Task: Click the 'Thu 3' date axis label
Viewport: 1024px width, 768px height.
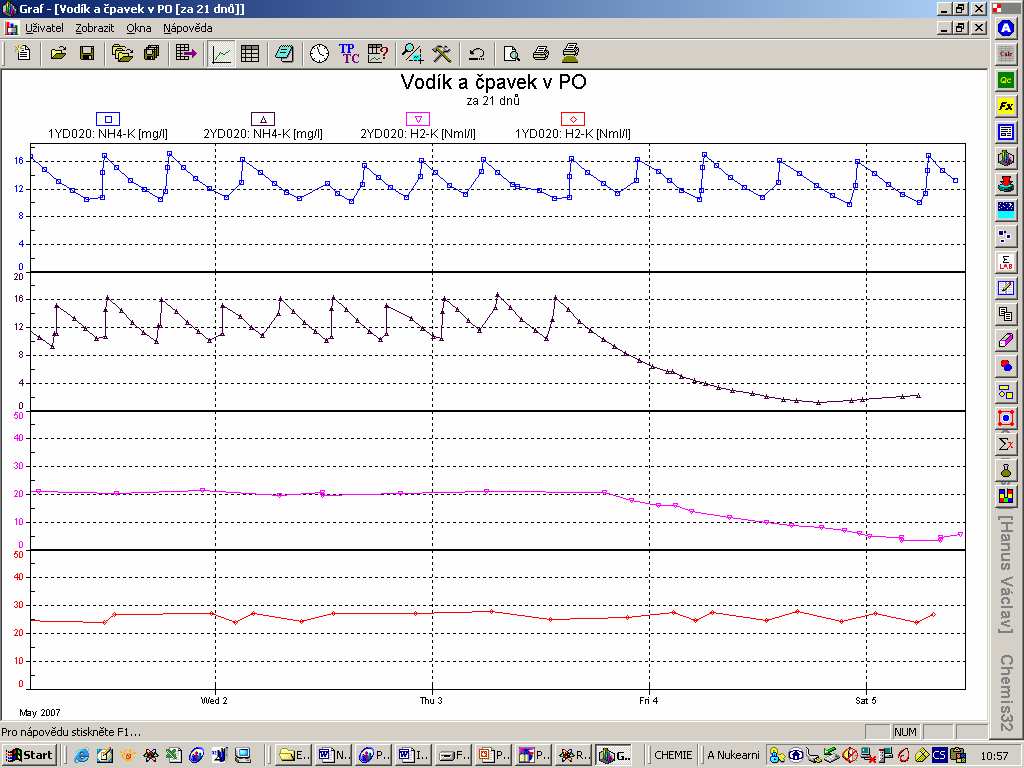Action: coord(431,701)
